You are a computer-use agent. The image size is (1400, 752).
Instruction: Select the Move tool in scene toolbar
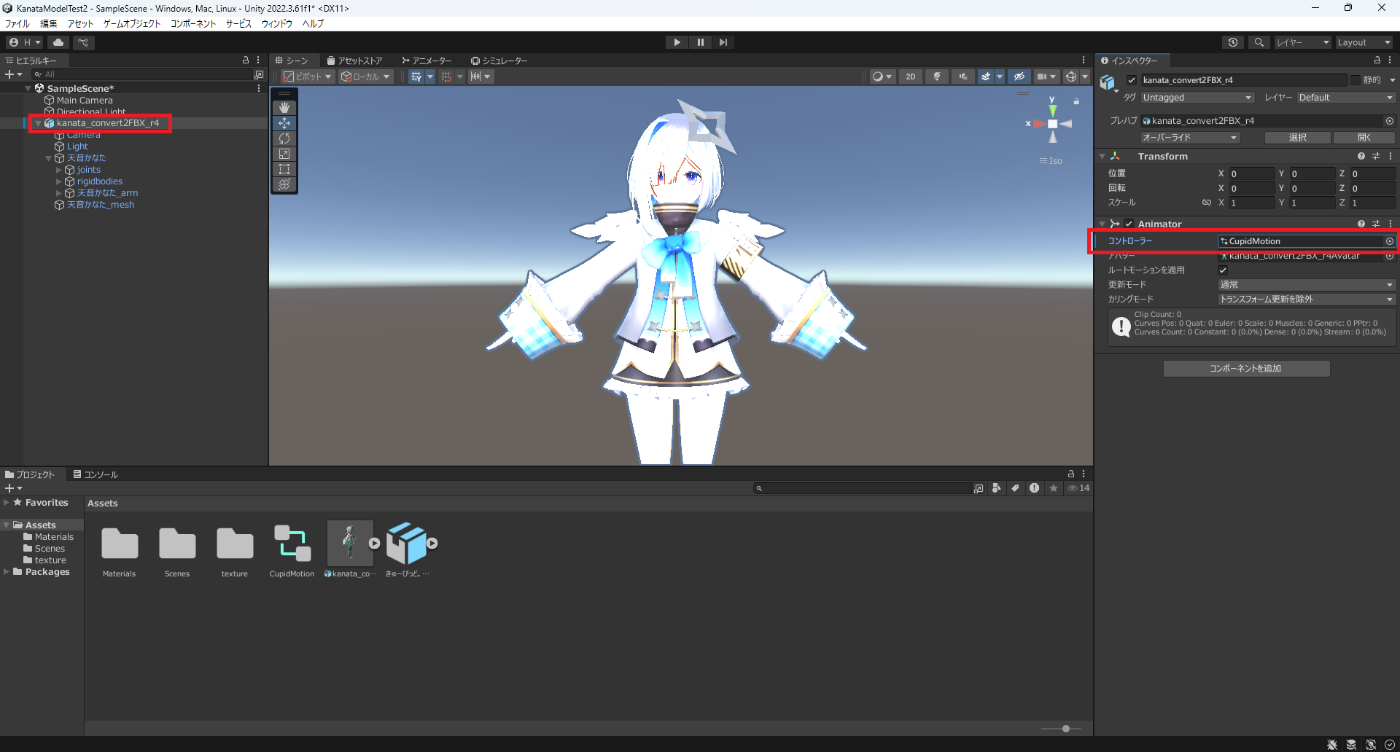(x=284, y=122)
